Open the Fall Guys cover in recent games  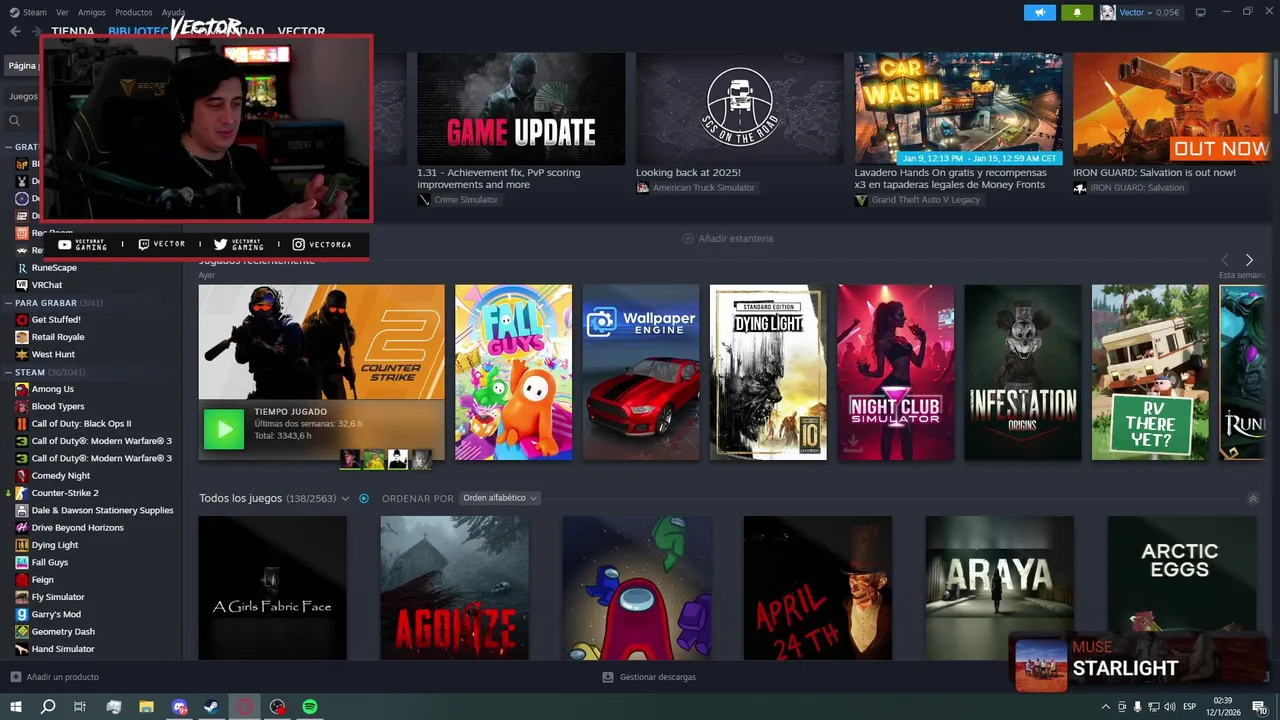click(513, 372)
